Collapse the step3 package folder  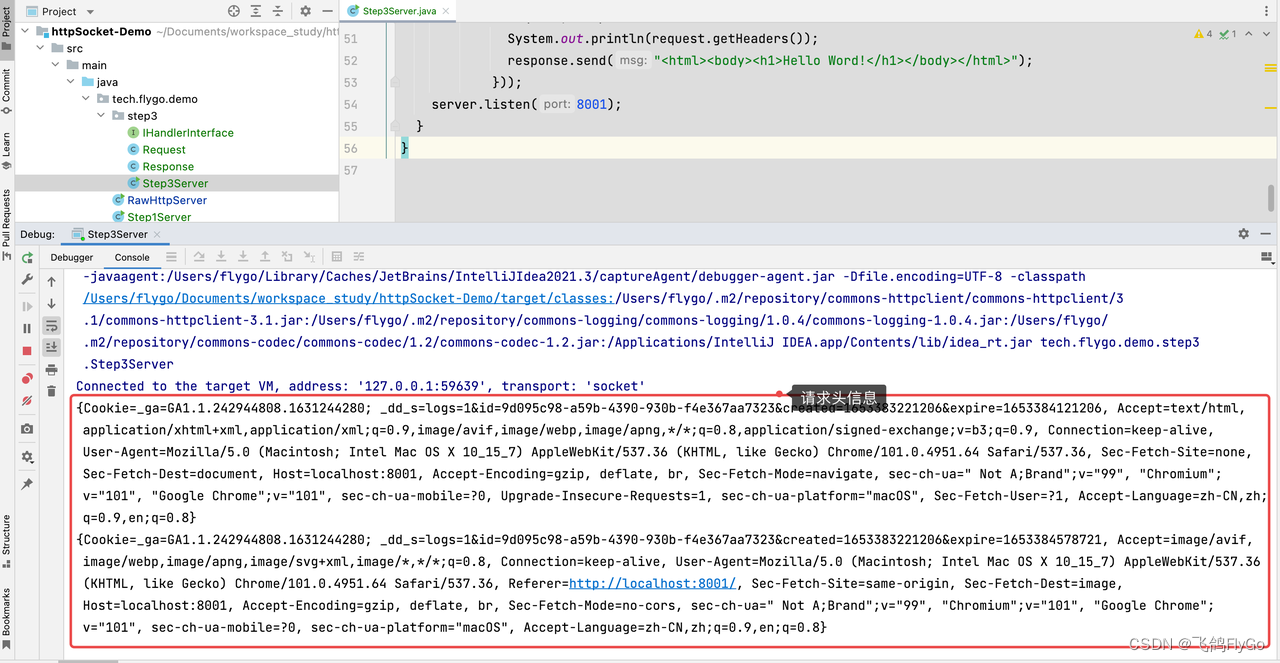point(100,115)
